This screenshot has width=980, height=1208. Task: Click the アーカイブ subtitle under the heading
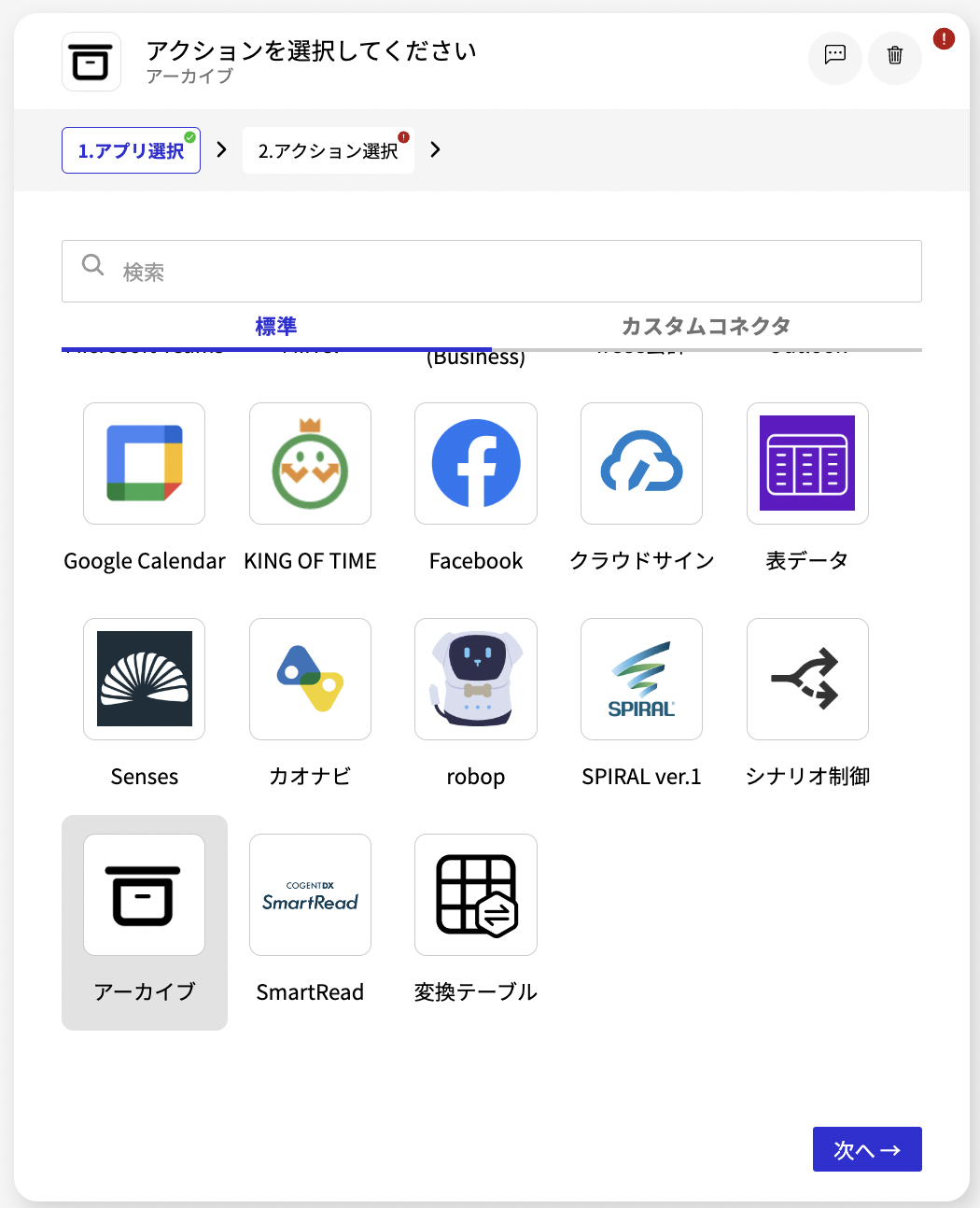point(189,77)
